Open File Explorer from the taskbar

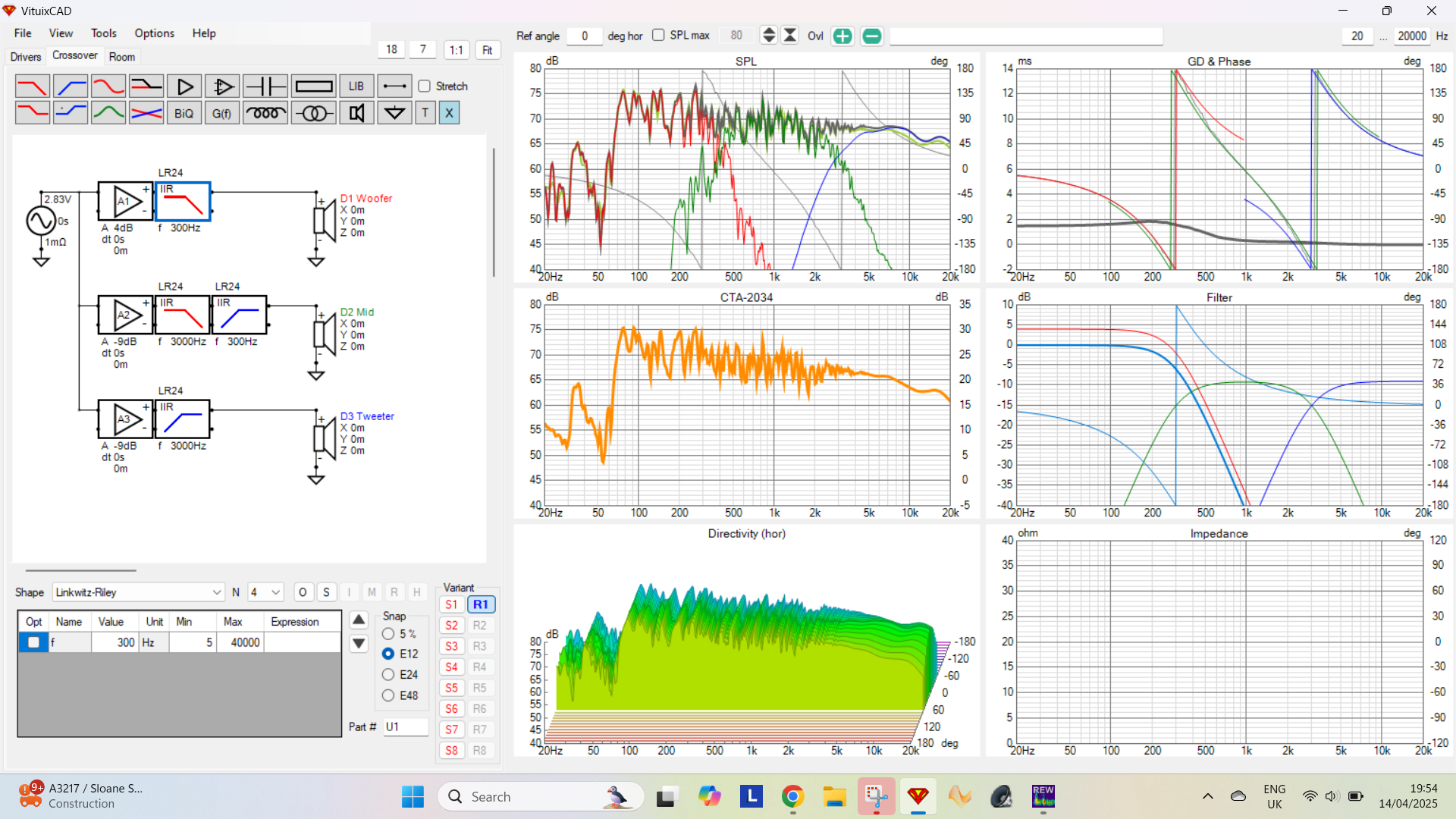[x=835, y=796]
